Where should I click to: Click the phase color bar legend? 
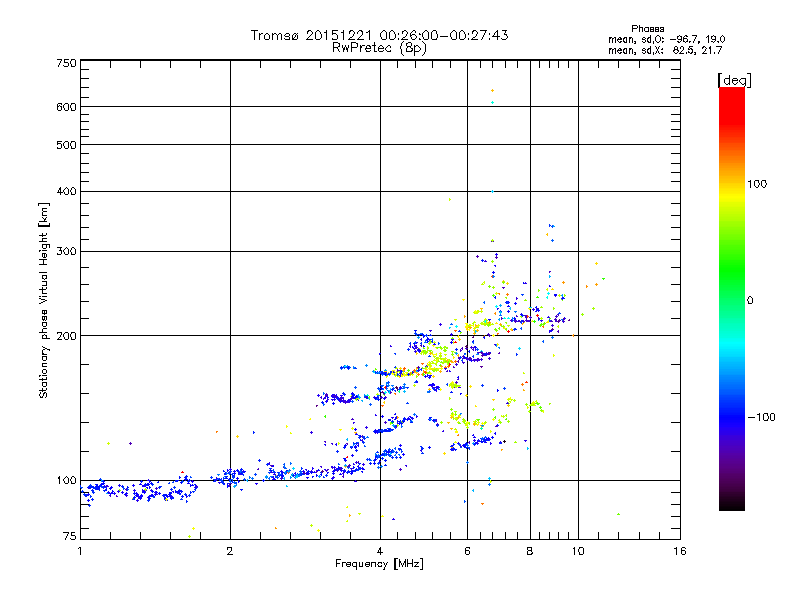click(732, 298)
